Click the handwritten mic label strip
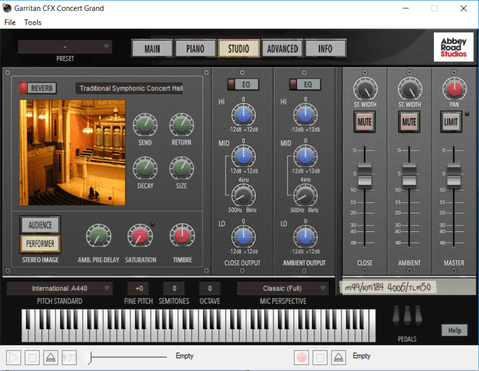Screen dimensions: 479x371 click(387, 287)
